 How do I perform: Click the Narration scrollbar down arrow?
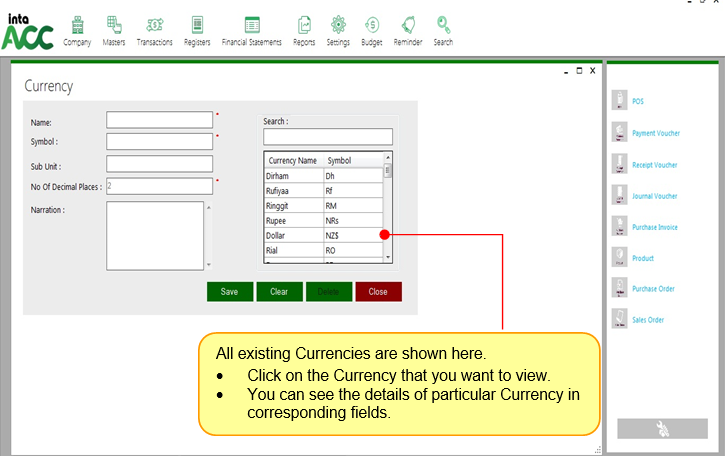pos(208,265)
